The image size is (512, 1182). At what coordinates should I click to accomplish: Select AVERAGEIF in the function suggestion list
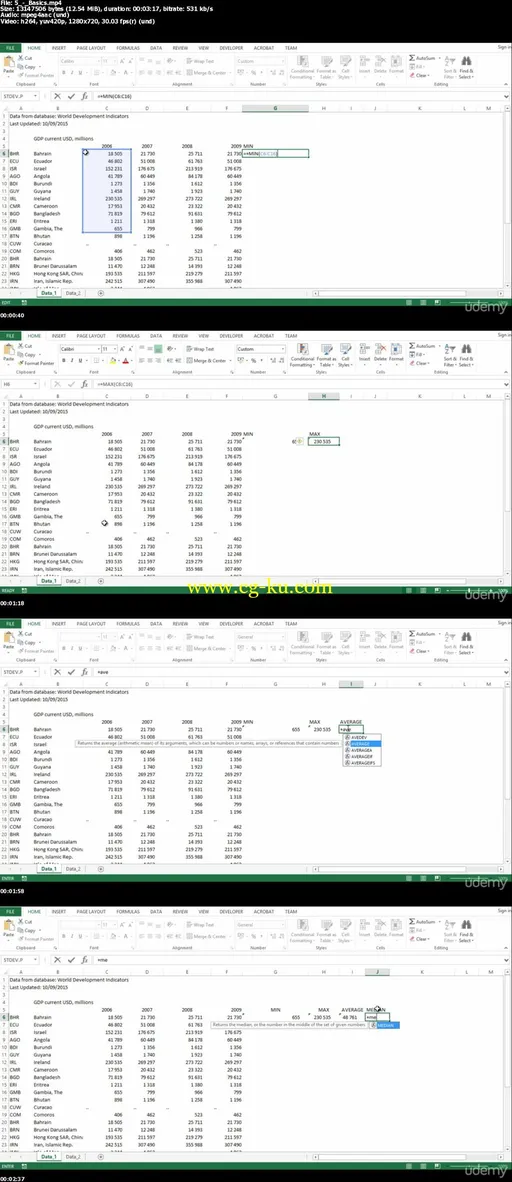click(363, 756)
